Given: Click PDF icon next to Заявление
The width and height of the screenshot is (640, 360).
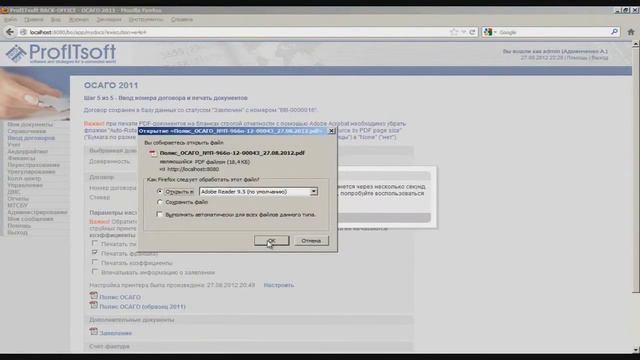Looking at the screenshot, I should (93, 332).
